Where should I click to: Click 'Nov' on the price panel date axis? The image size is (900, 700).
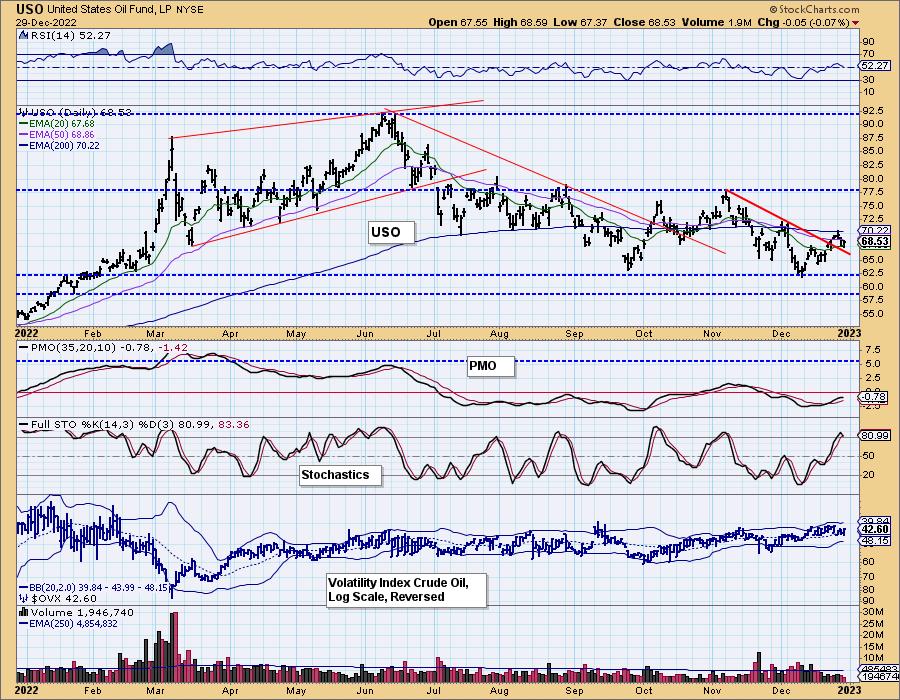pos(712,334)
